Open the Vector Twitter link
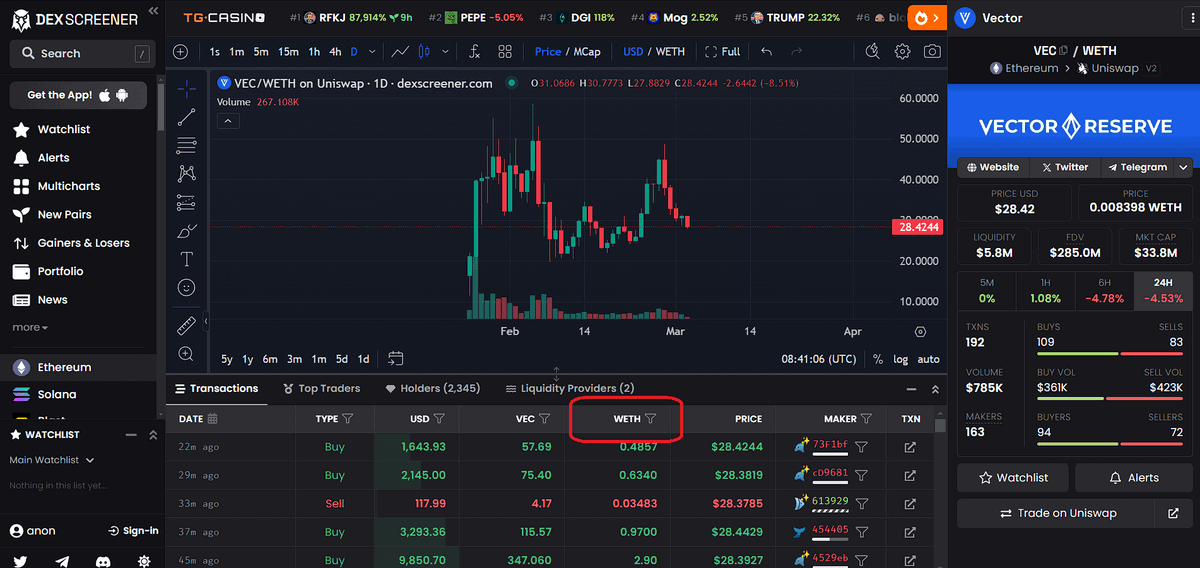This screenshot has height=568, width=1200. pos(1065,167)
